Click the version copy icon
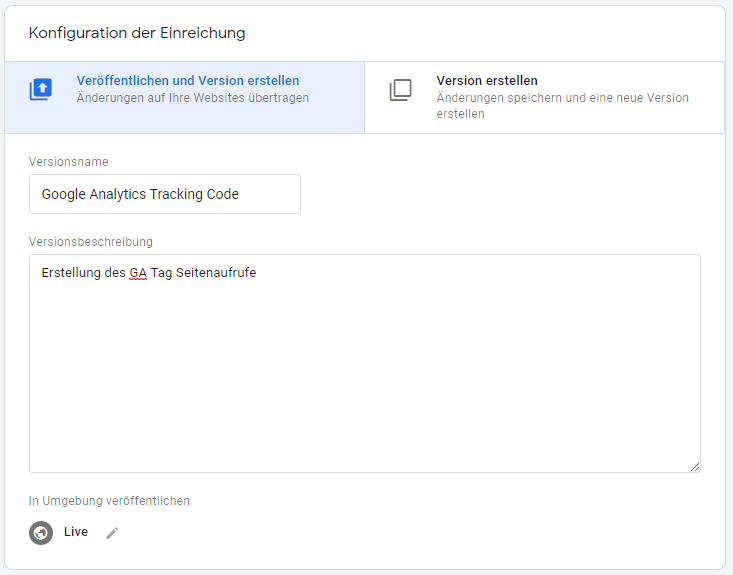This screenshot has height=575, width=733. pyautogui.click(x=401, y=90)
